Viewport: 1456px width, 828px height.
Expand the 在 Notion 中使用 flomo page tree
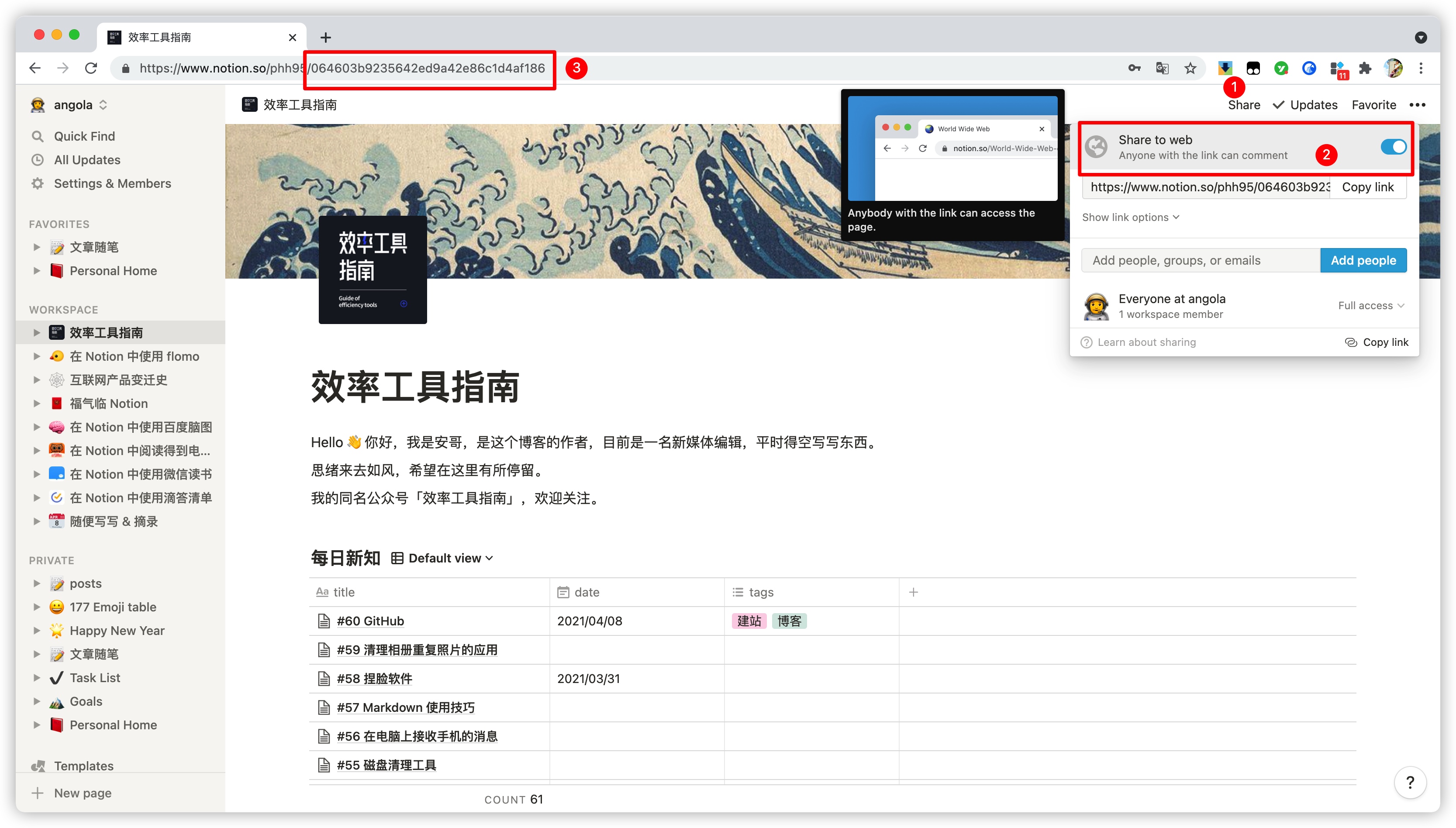pyautogui.click(x=36, y=356)
